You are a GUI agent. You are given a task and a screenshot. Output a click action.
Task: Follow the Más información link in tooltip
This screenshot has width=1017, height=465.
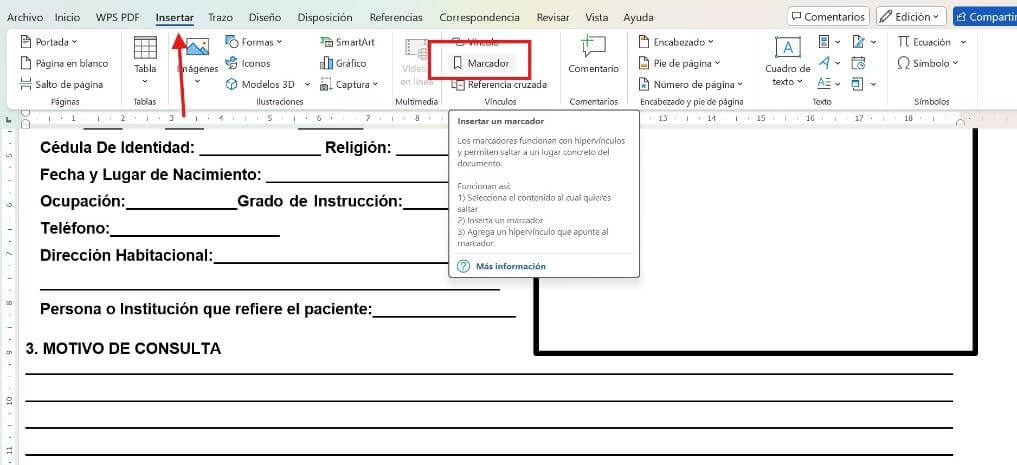(x=510, y=266)
